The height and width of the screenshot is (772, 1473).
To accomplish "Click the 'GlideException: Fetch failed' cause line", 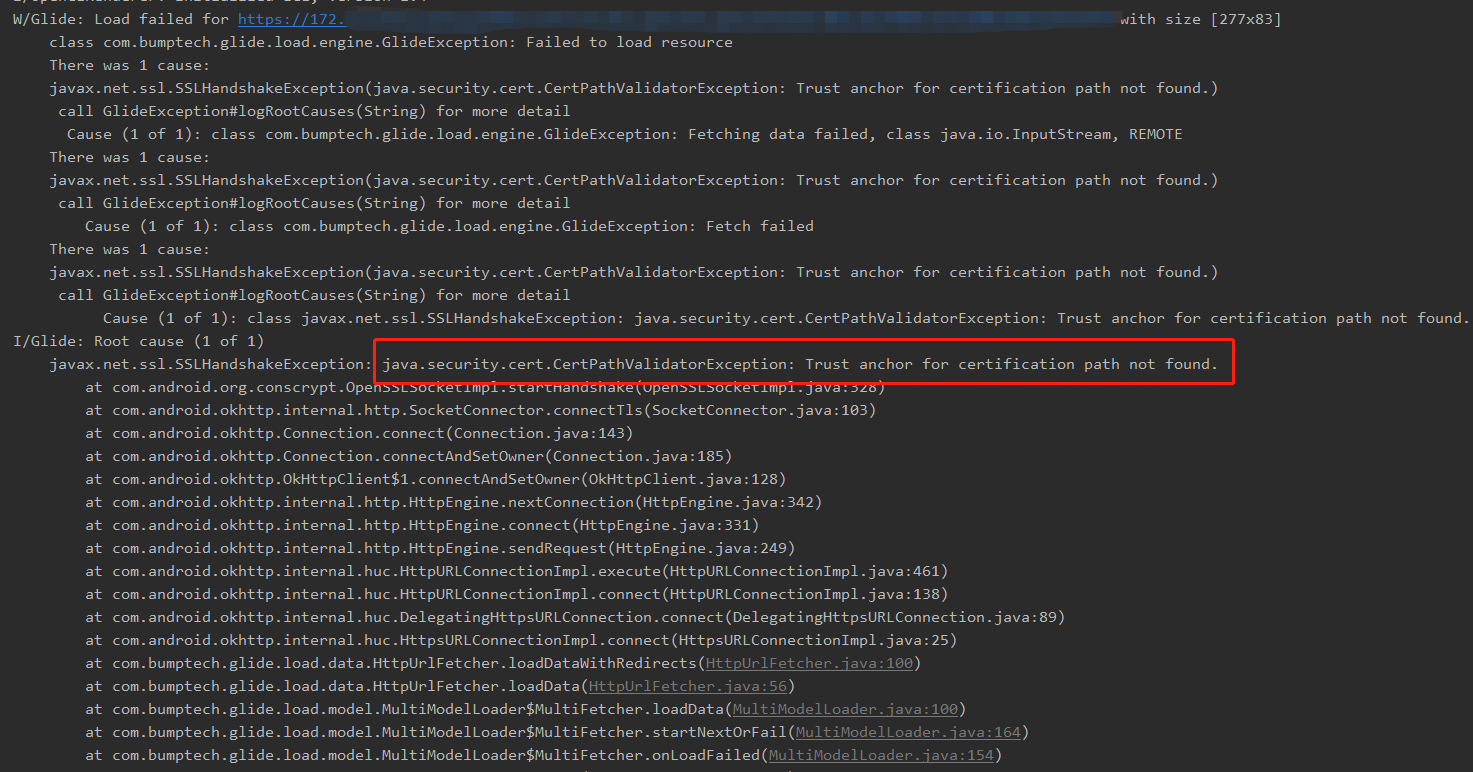I will coord(449,226).
